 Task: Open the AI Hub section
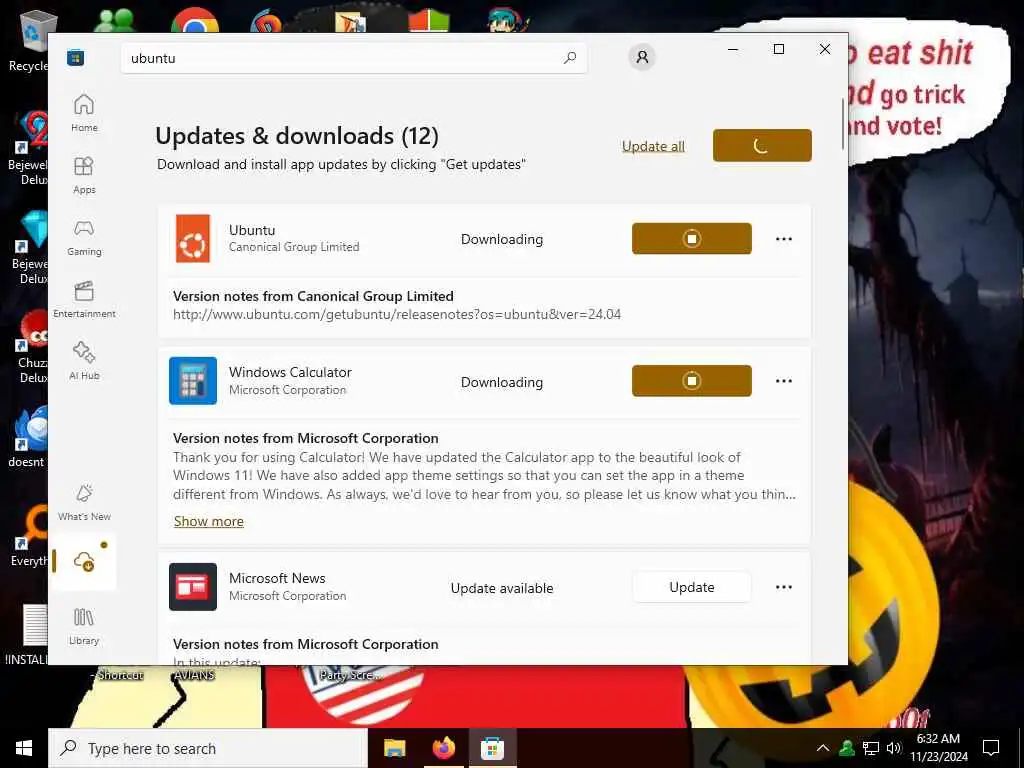[x=84, y=360]
